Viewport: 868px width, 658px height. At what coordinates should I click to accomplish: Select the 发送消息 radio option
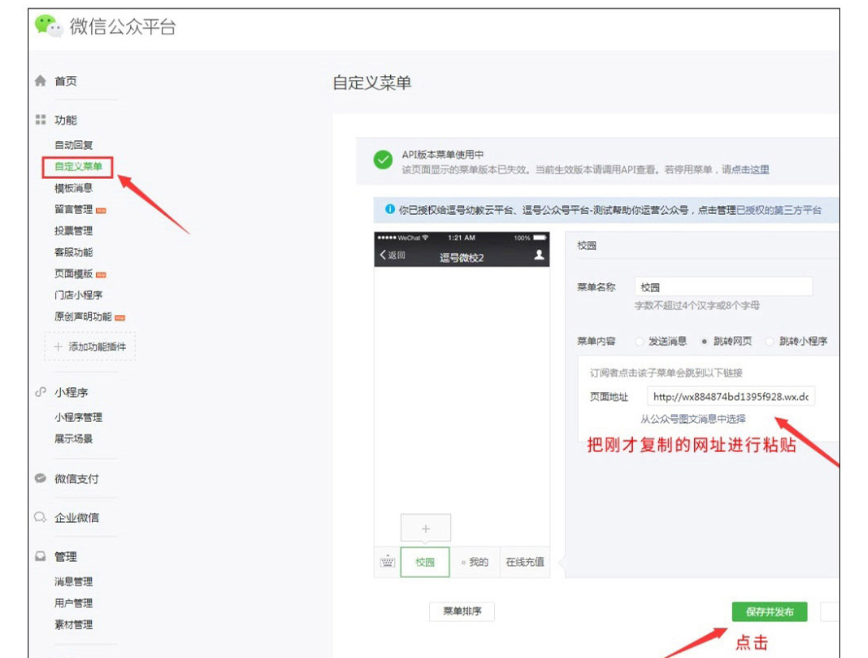[639, 342]
